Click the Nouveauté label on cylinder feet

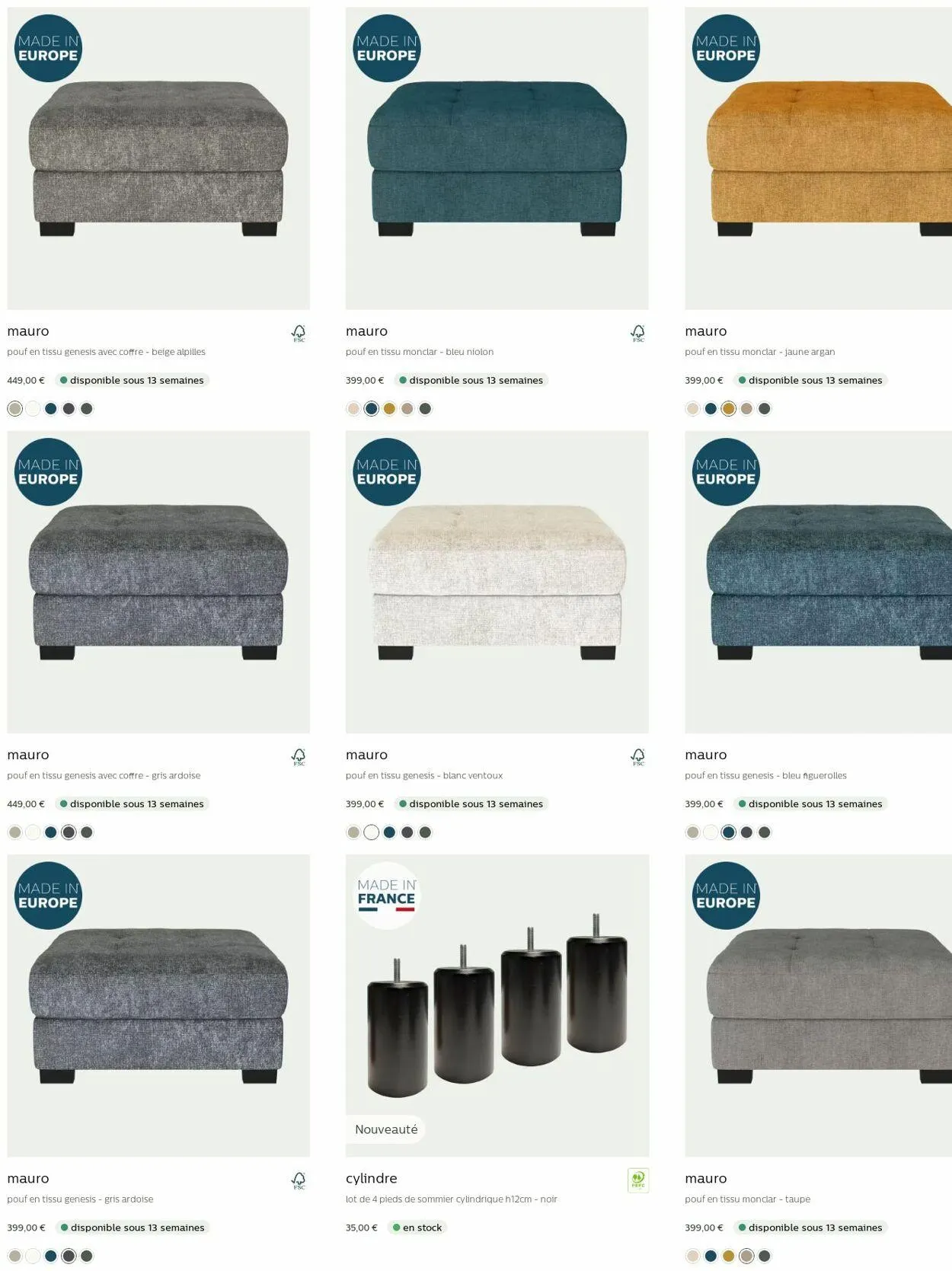pyautogui.click(x=386, y=1129)
